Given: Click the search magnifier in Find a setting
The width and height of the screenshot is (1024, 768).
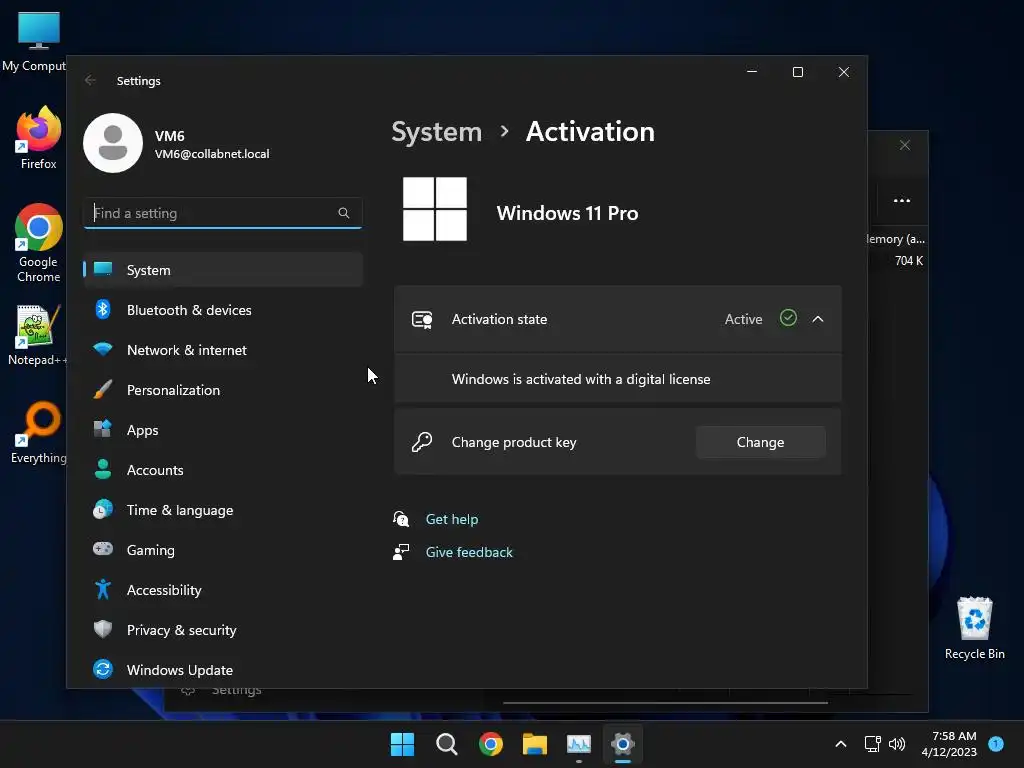Looking at the screenshot, I should (344, 213).
